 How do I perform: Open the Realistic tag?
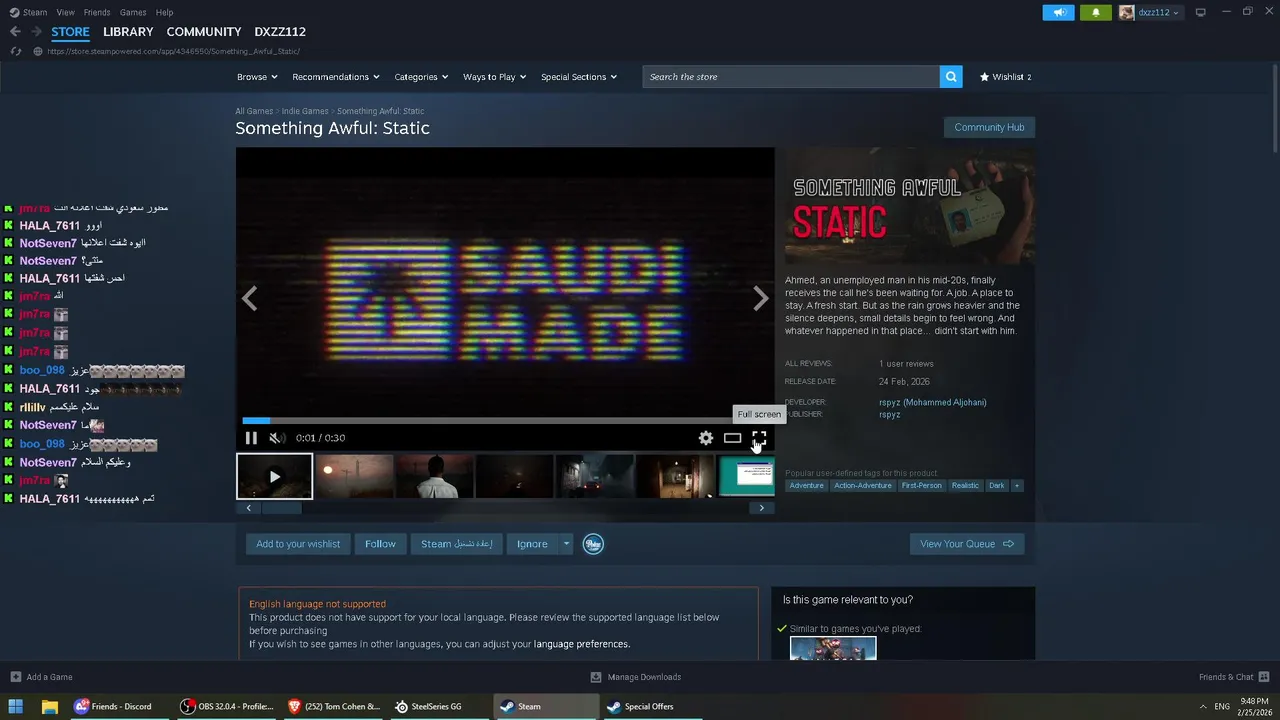pos(965,486)
